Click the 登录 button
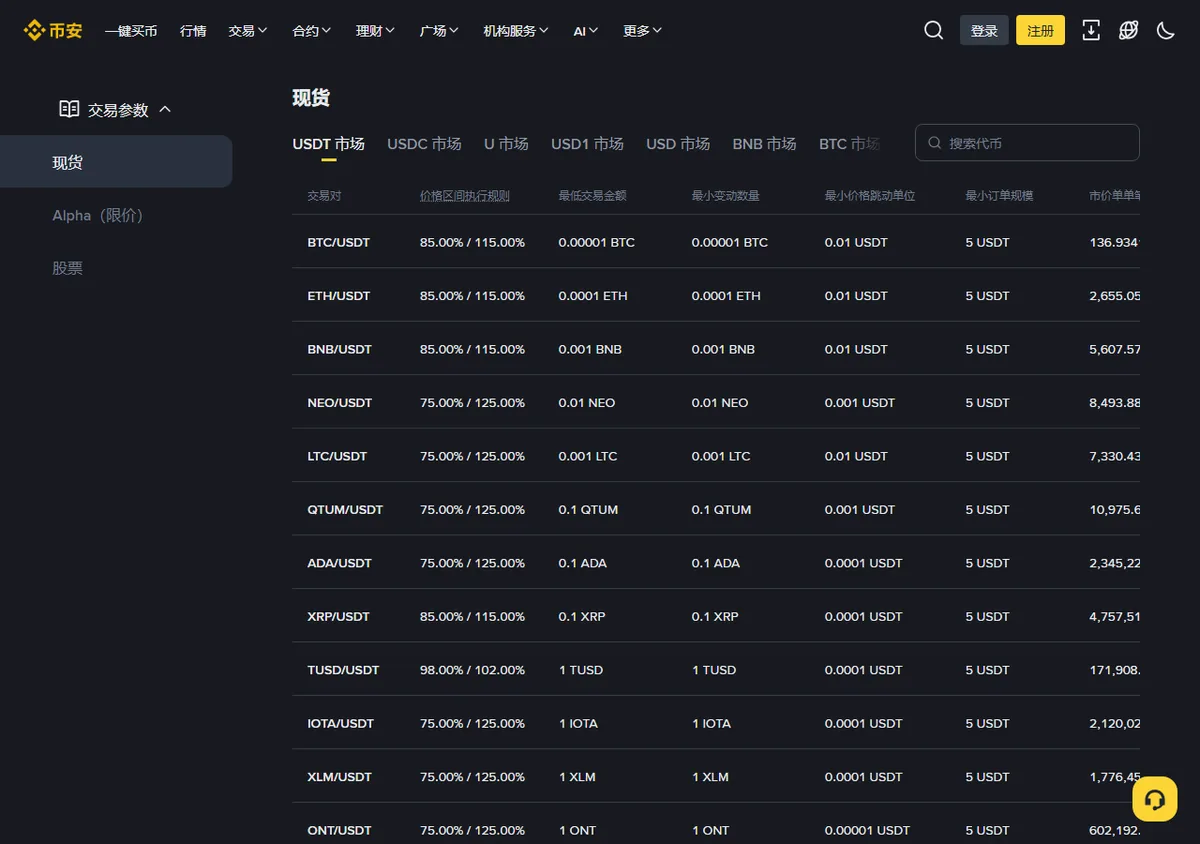Screen dimensions: 1200x844 pos(984,30)
